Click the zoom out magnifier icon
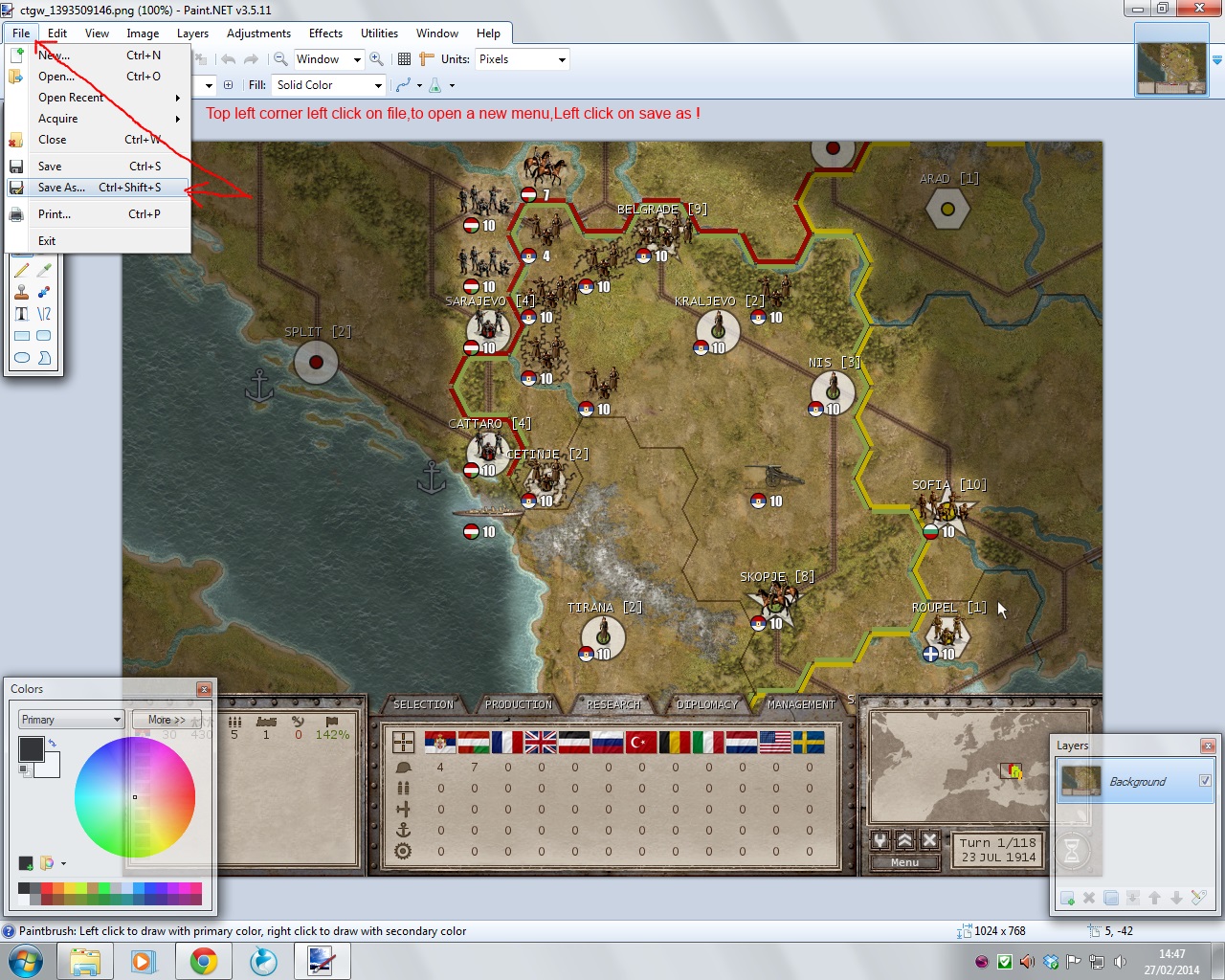1225x980 pixels. pos(280,59)
